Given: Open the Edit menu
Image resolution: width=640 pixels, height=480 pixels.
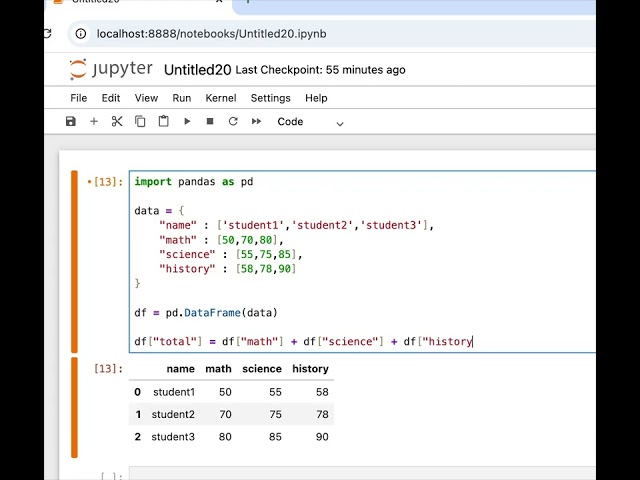Looking at the screenshot, I should pos(111,98).
